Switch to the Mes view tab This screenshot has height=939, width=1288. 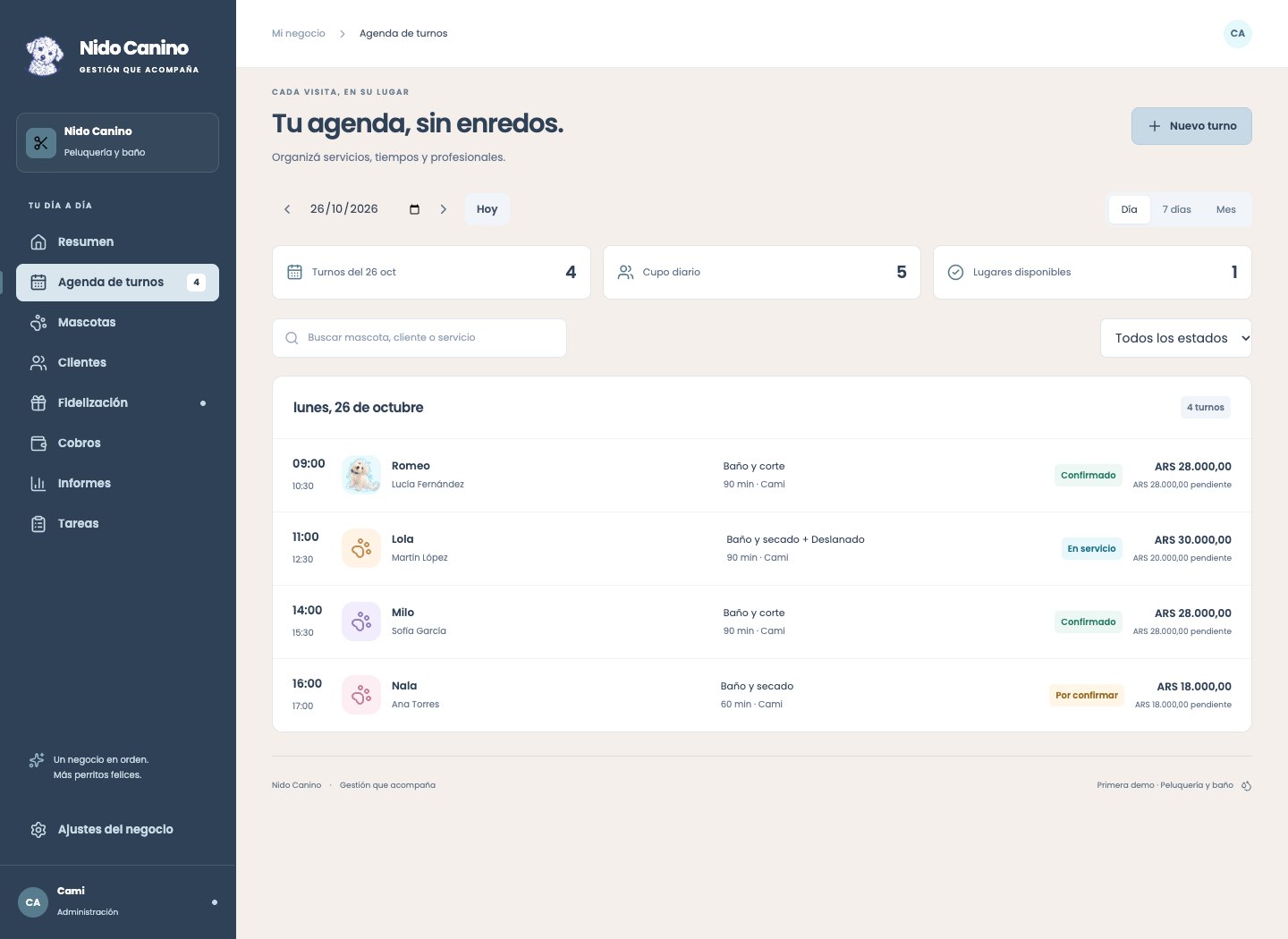[1225, 209]
